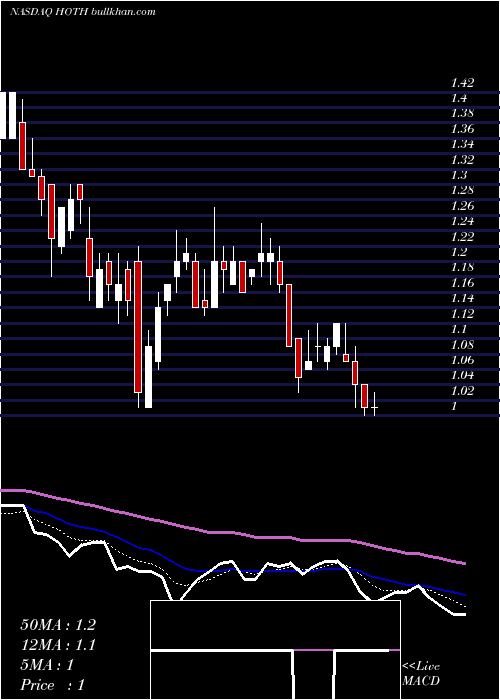Click the 1.24 price axis label
The width and height of the screenshot is (500, 700).
pyautogui.click(x=462, y=221)
